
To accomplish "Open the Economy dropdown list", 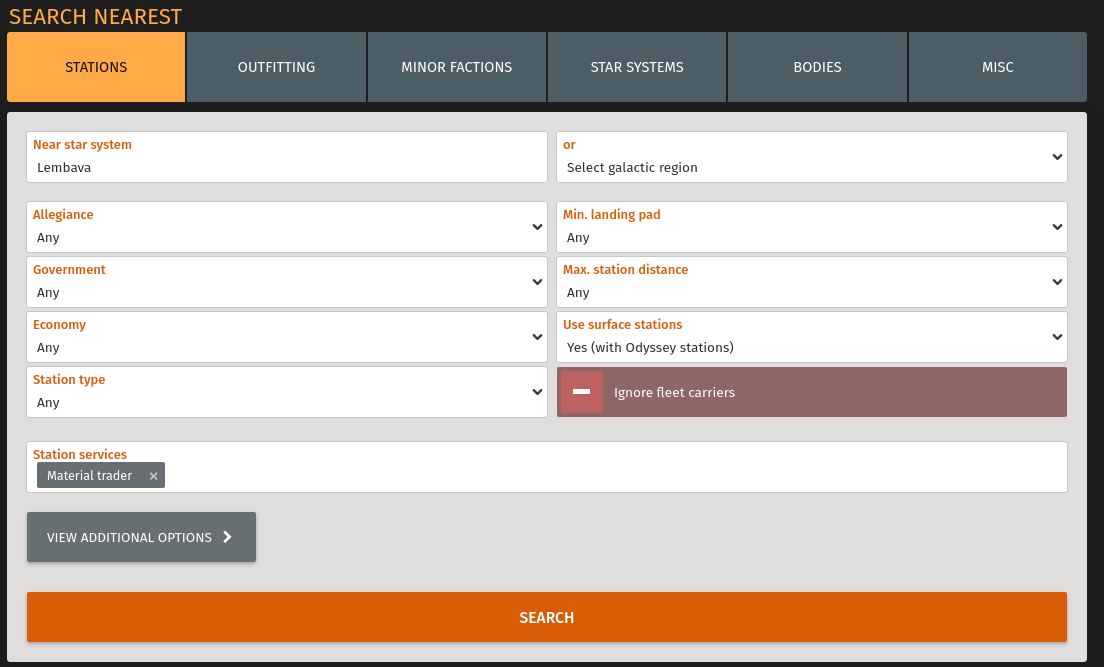I will pos(287,338).
